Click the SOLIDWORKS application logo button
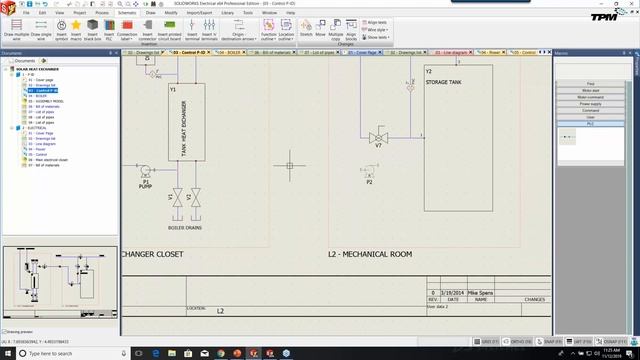The height and width of the screenshot is (360, 640). (8, 8)
